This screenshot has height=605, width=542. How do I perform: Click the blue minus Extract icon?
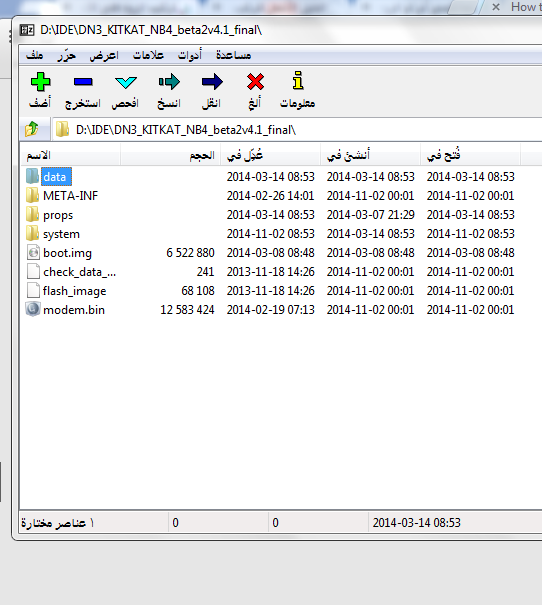(83, 81)
